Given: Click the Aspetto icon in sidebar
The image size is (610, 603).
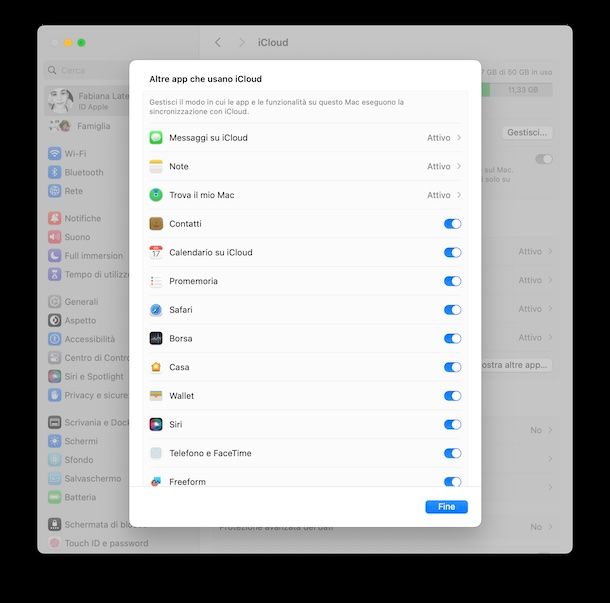Looking at the screenshot, I should 54,320.
